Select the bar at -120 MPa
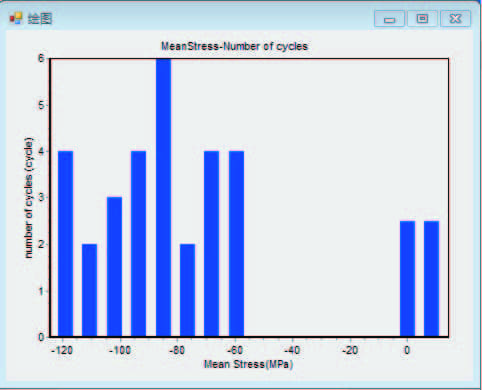This screenshot has width=482, height=390. 65,244
